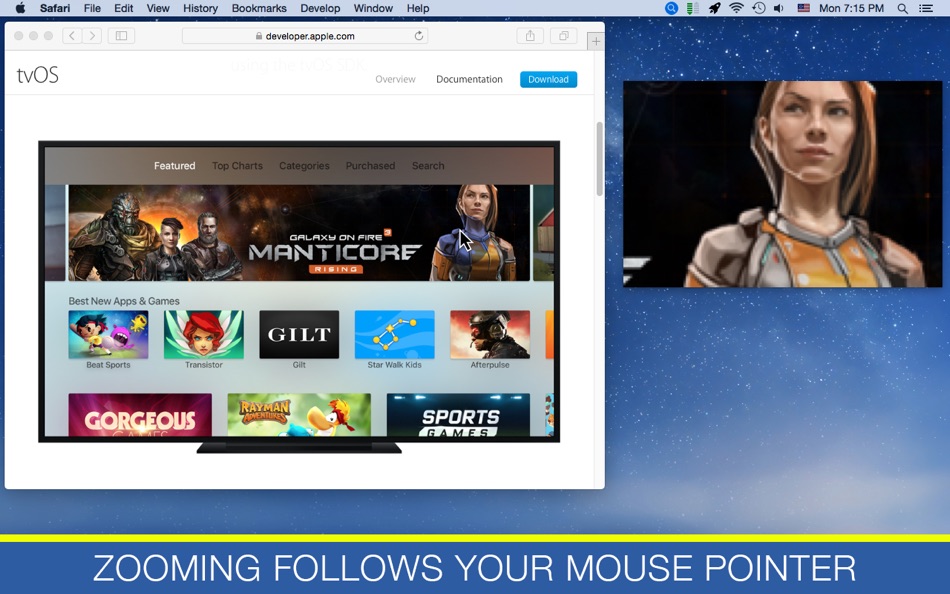Open the US flag input source menu
The width and height of the screenshot is (950, 594).
point(803,8)
